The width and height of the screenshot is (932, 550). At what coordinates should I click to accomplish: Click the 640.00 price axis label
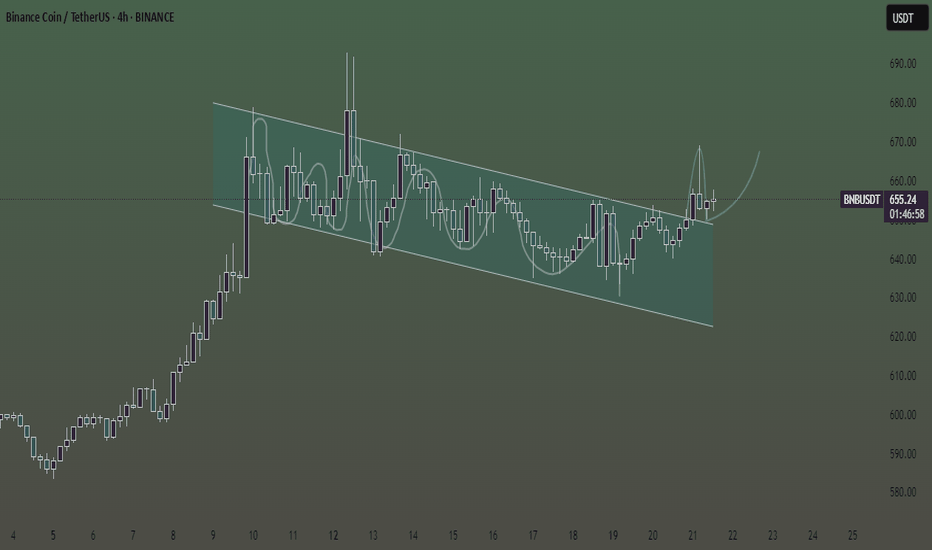point(902,259)
